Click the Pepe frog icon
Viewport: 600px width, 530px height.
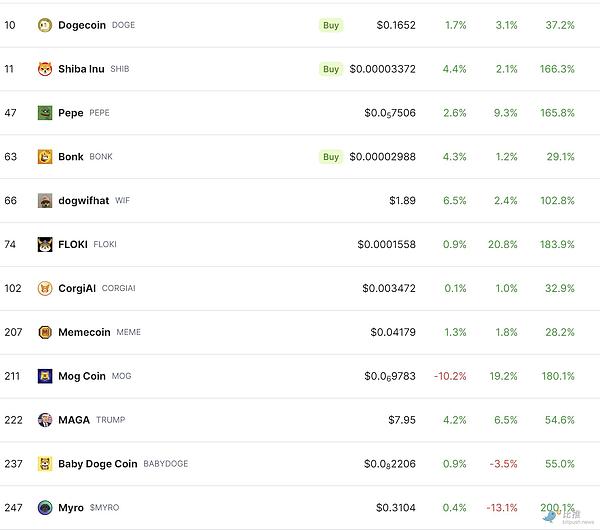pyautogui.click(x=44, y=113)
